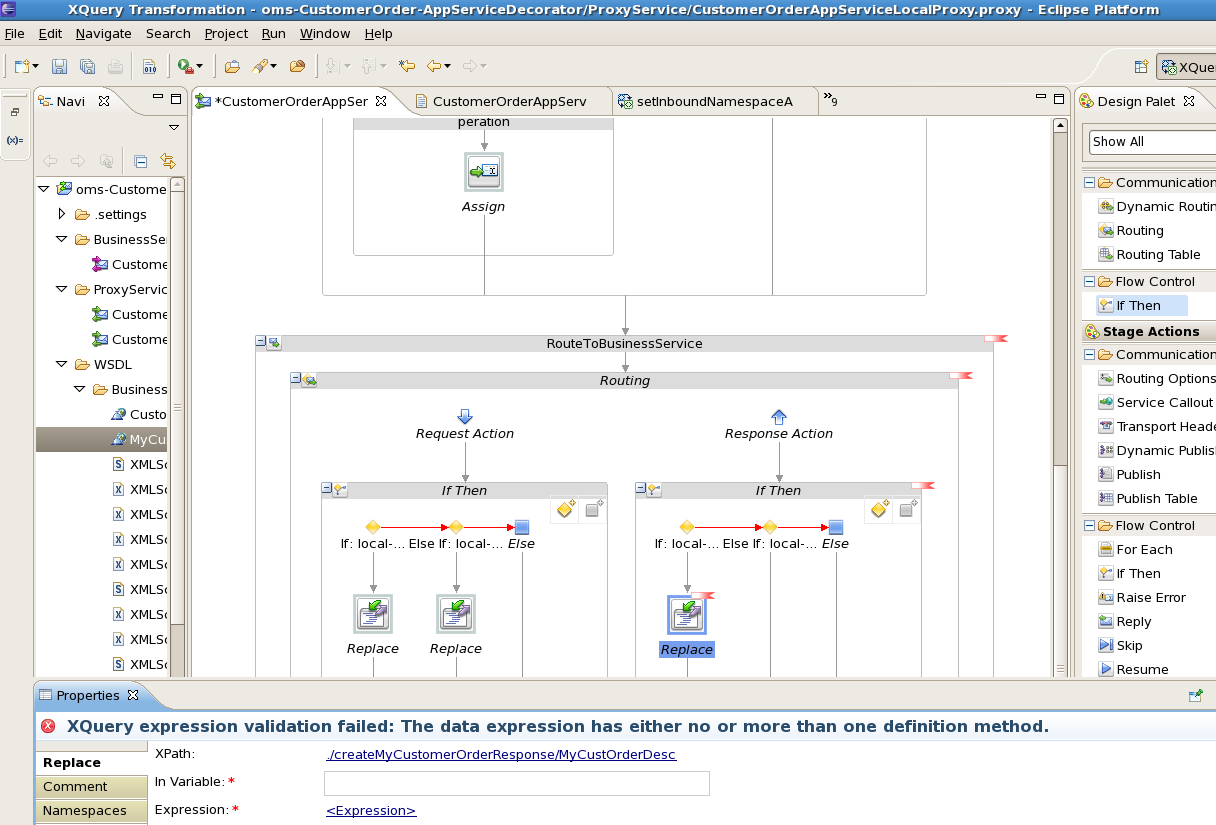This screenshot has height=825, width=1216.
Task: Click the Open Perspective icon
Action: click(1140, 67)
